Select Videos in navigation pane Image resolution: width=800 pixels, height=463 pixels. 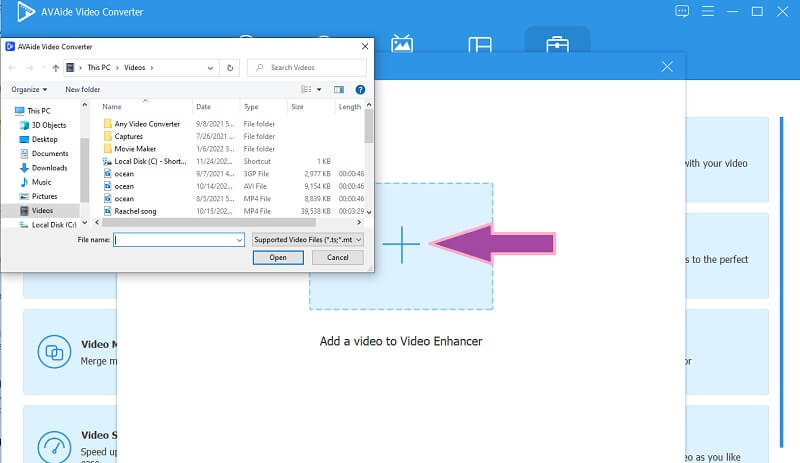point(42,210)
